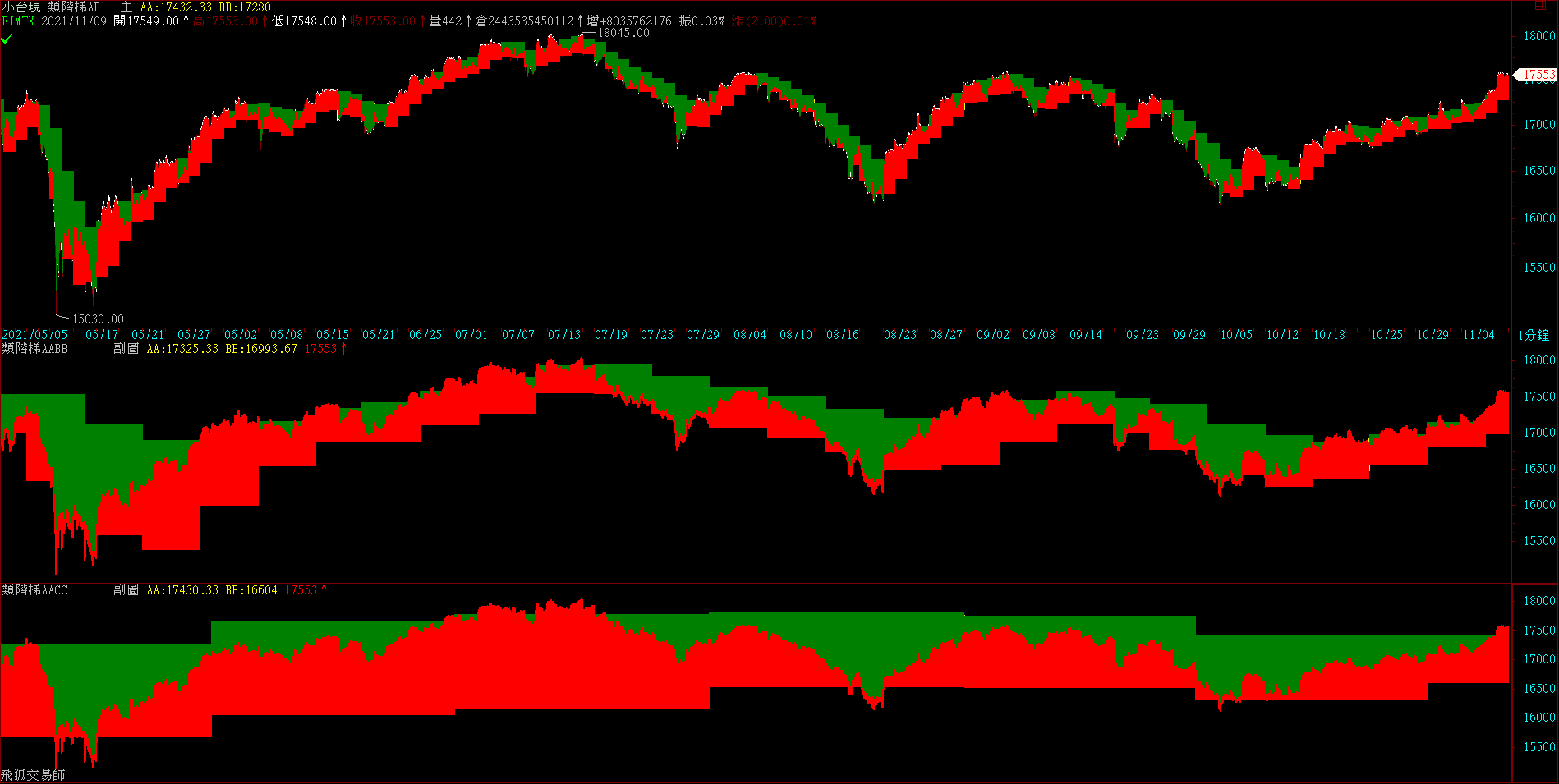Click the 小台現 instrument name
This screenshot has width=1559, height=784.
(x=21, y=7)
